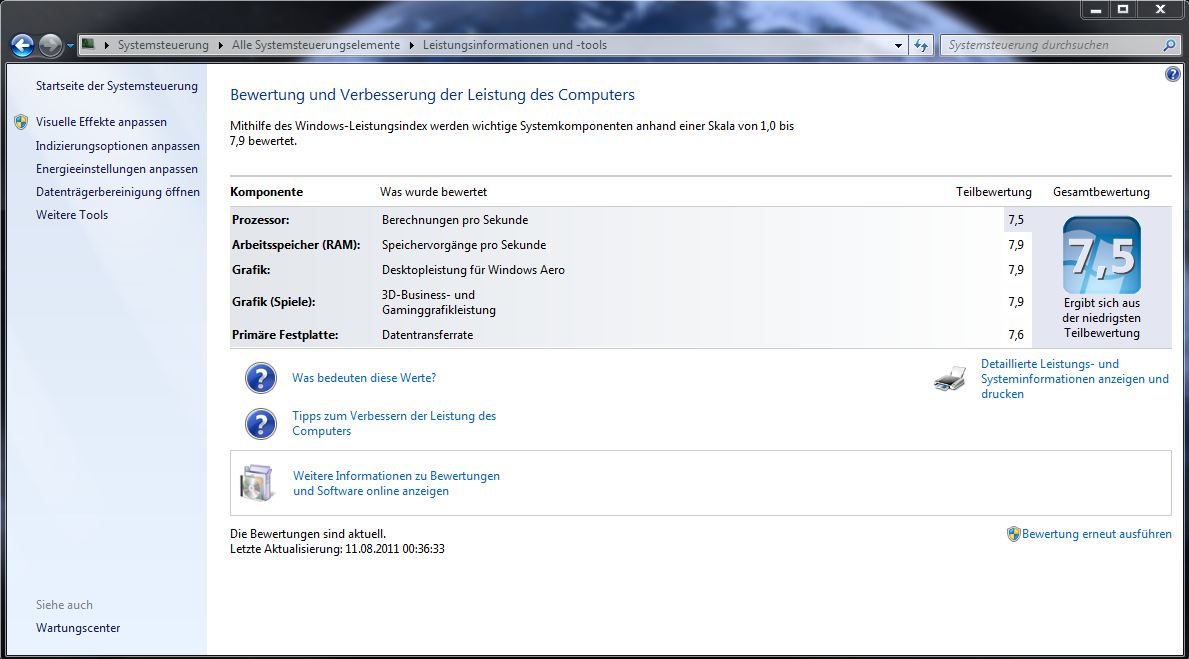
Task: Run Bewertung erneut ausführen
Action: point(1096,534)
